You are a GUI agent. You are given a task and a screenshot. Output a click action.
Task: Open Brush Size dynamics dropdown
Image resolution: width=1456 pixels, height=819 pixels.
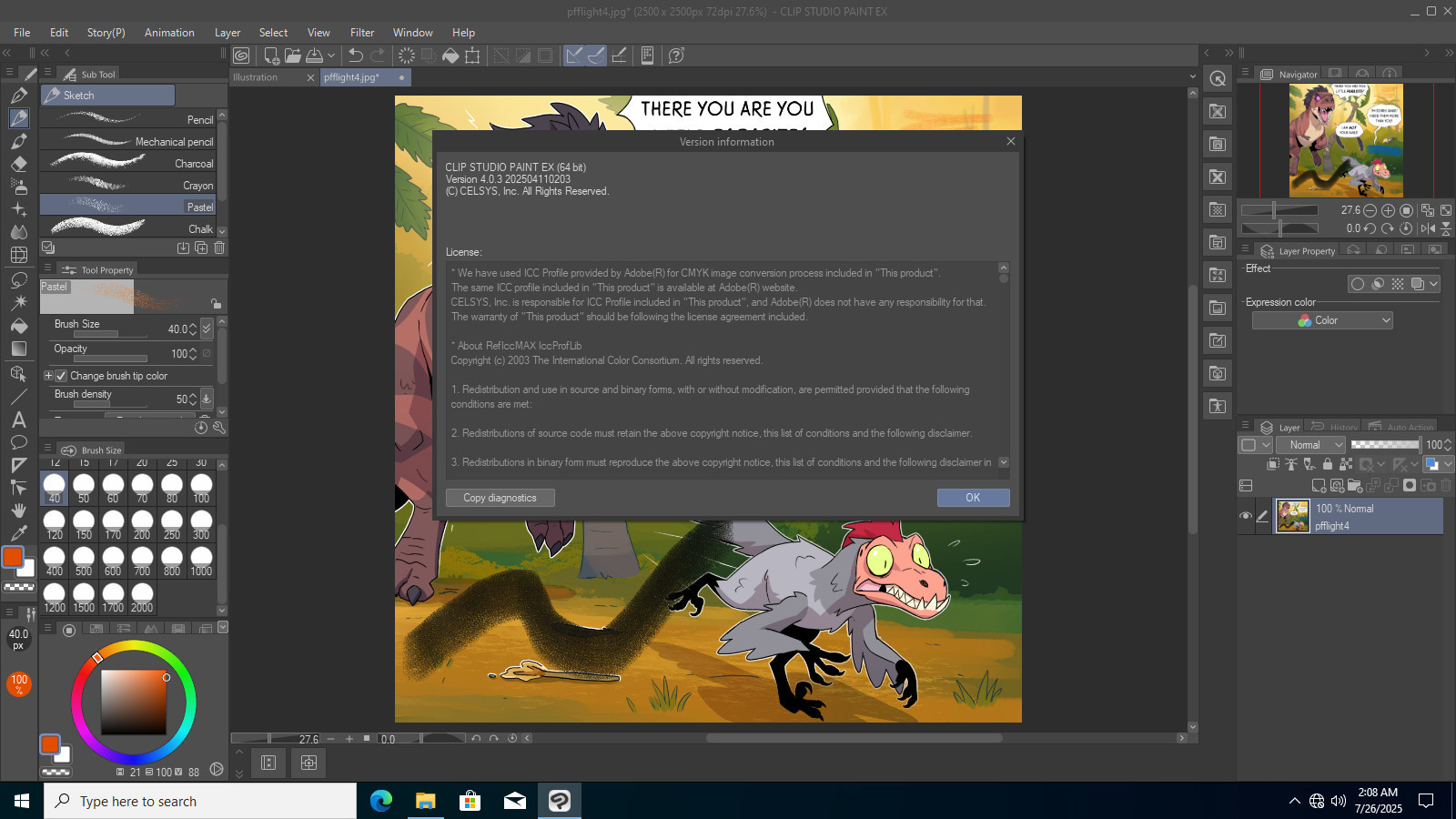point(207,329)
